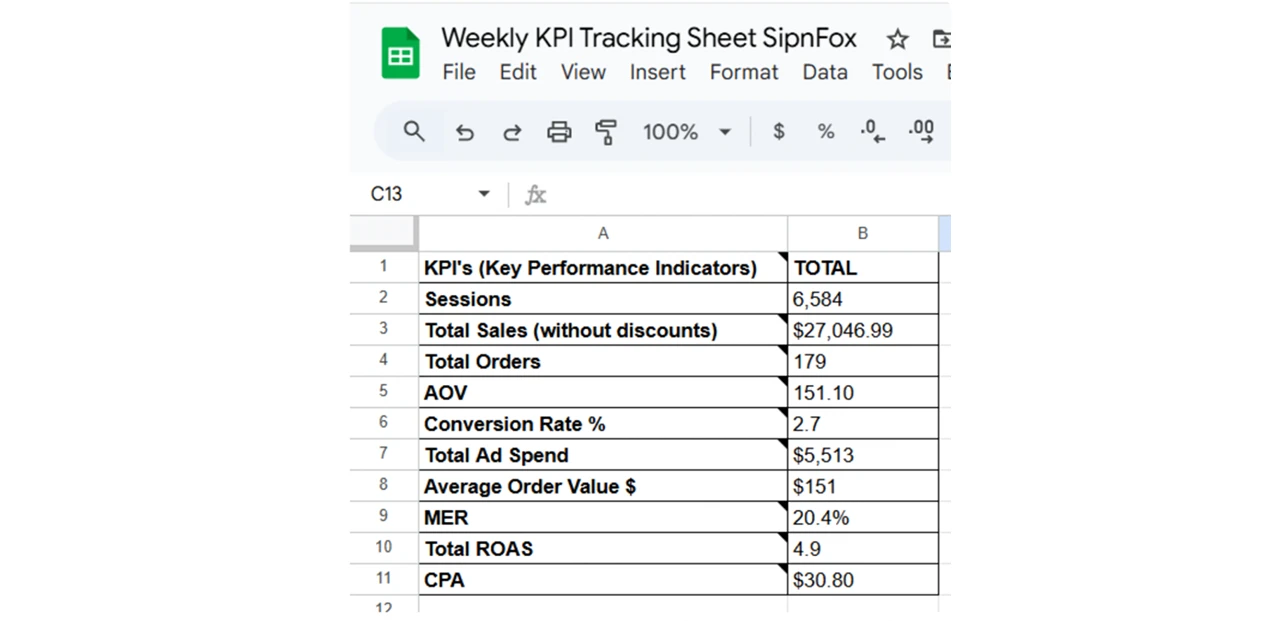Apply percent format icon
This screenshot has width=1287, height=621.
[x=826, y=132]
